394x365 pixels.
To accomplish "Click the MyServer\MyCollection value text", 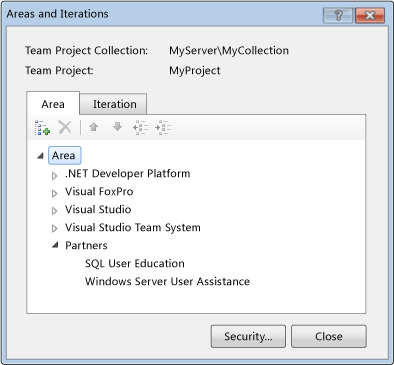I will click(229, 51).
